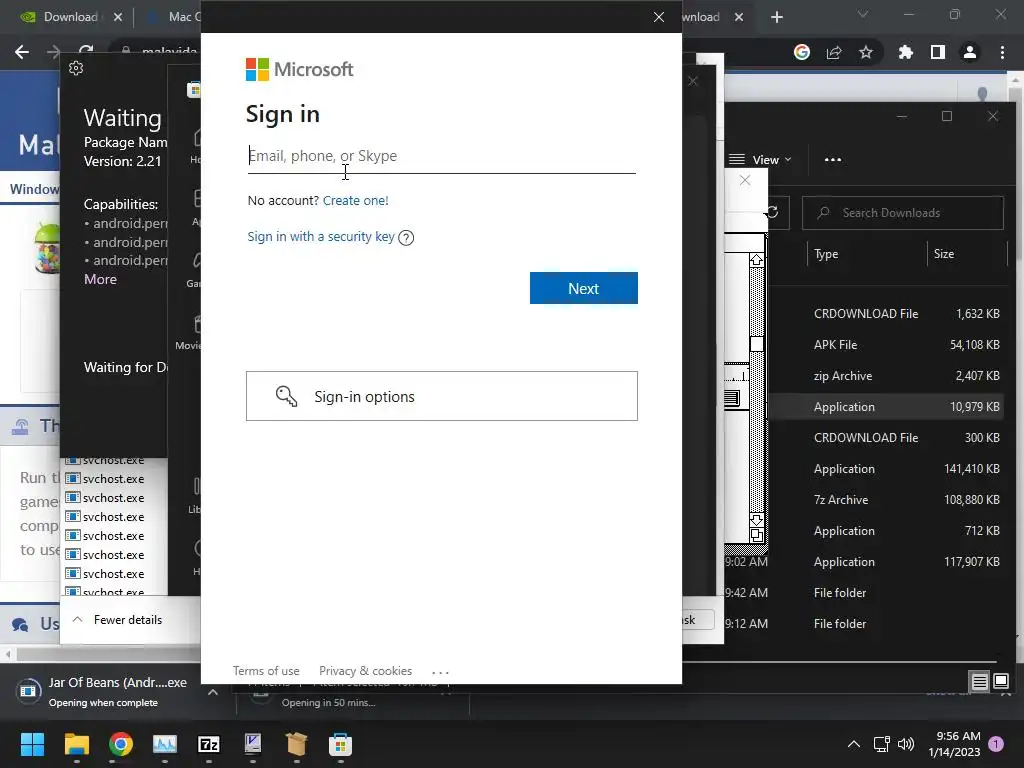Open Privacy & cookies link
Screen dimensions: 1024x768
(366, 671)
